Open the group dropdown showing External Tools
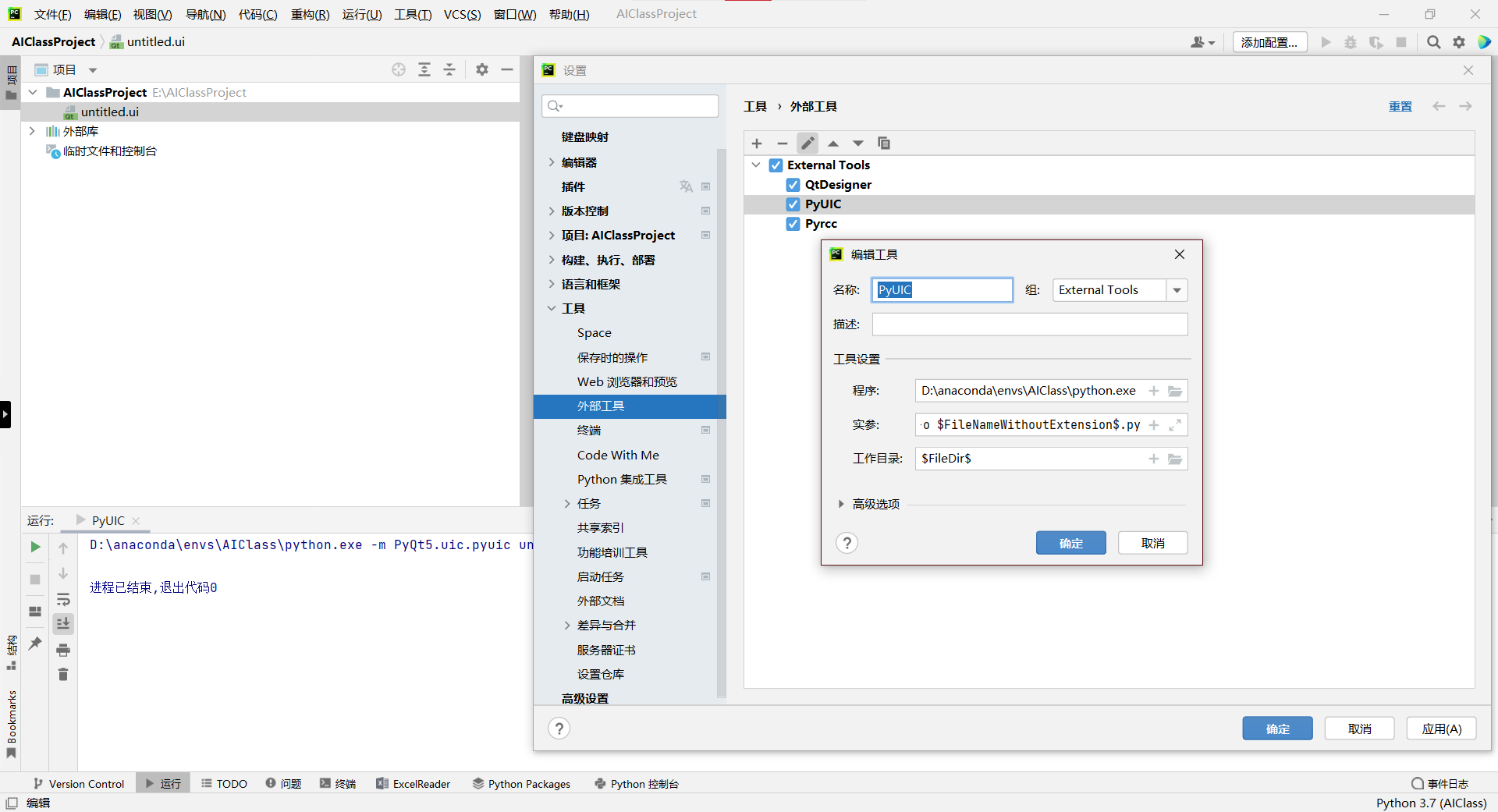This screenshot has height=812, width=1498. coord(1177,290)
